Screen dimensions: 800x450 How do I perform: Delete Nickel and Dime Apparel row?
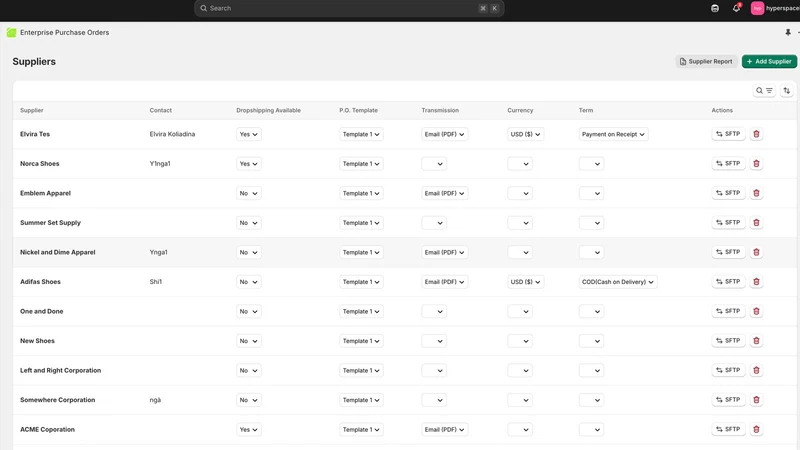(756, 252)
